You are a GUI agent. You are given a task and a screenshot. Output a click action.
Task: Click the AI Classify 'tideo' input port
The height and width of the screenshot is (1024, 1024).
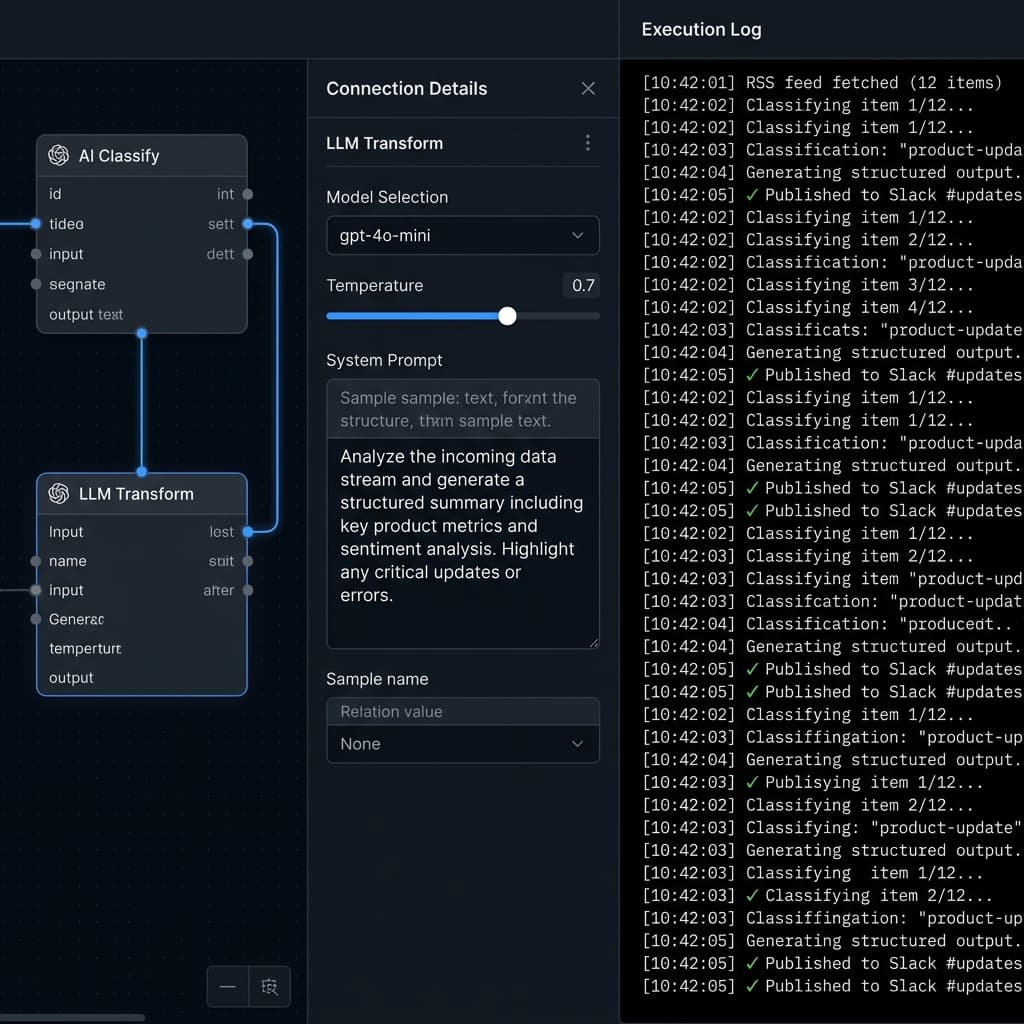point(36,224)
